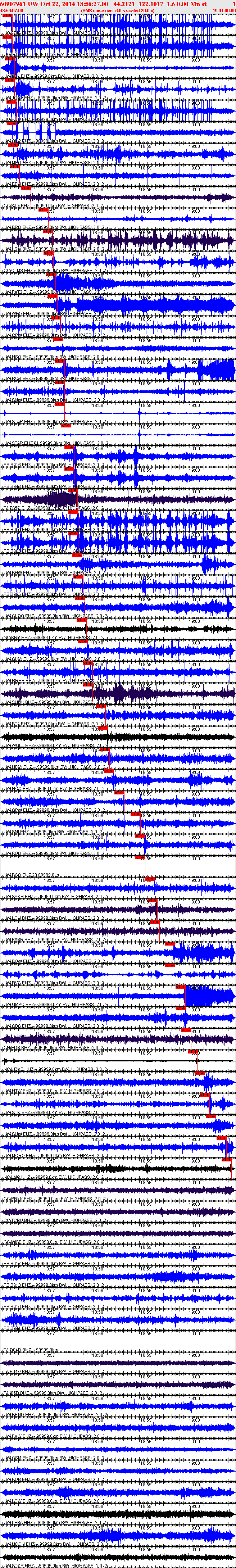The image size is (236, 1568).
Task: Select the UW.HTW EHZ station label
Action: coord(53,1091)
